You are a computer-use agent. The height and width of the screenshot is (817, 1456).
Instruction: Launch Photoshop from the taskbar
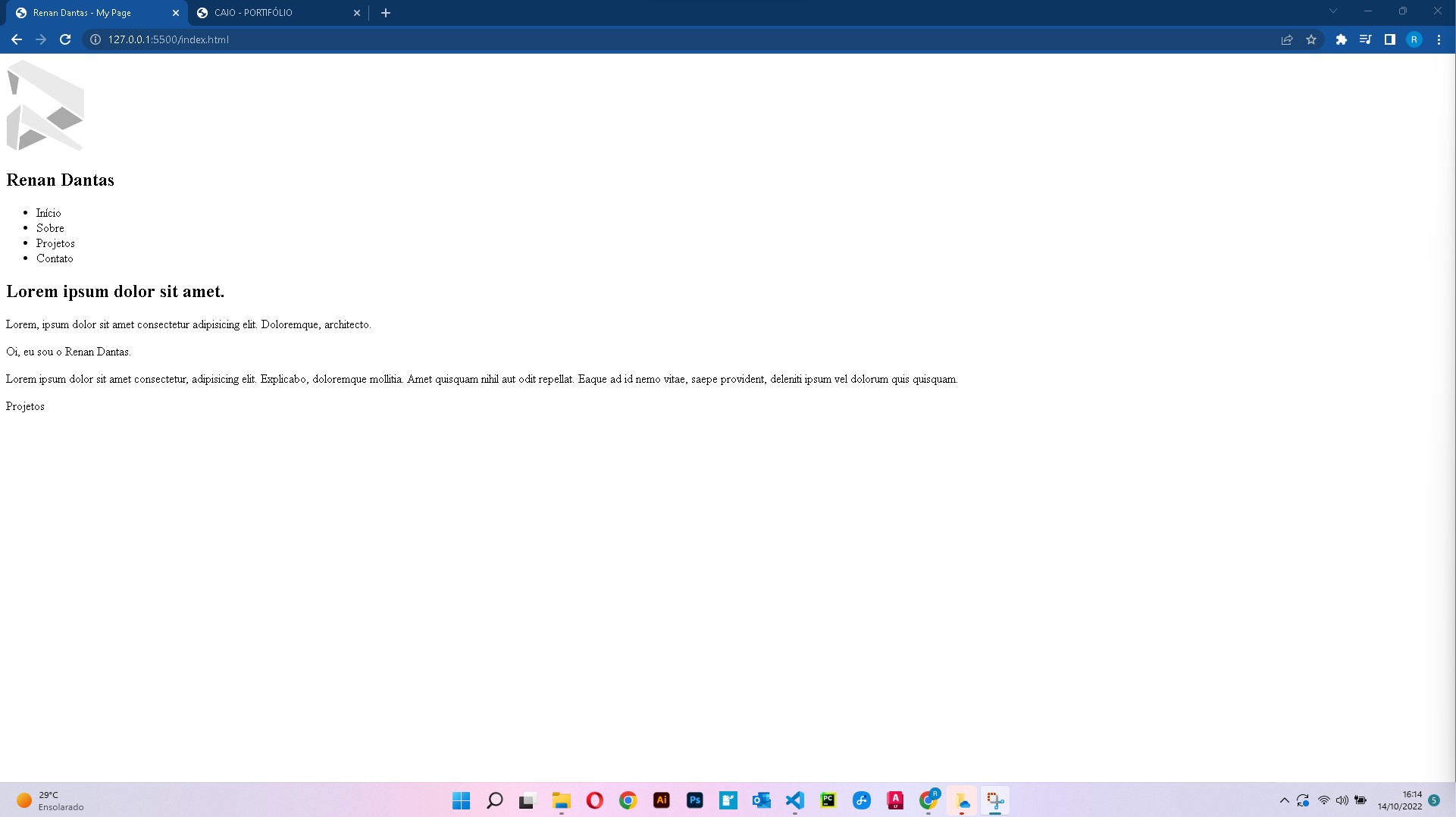coord(694,800)
